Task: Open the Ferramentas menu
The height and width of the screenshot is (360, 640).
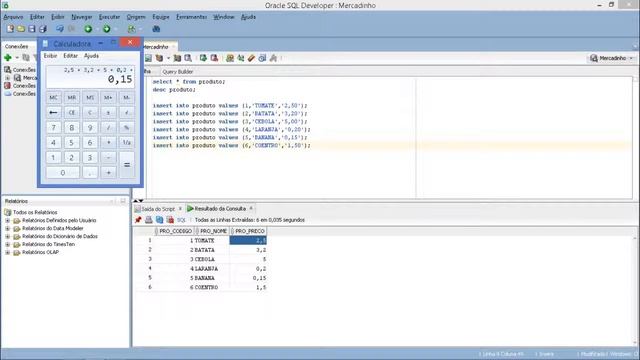Action: (x=191, y=17)
